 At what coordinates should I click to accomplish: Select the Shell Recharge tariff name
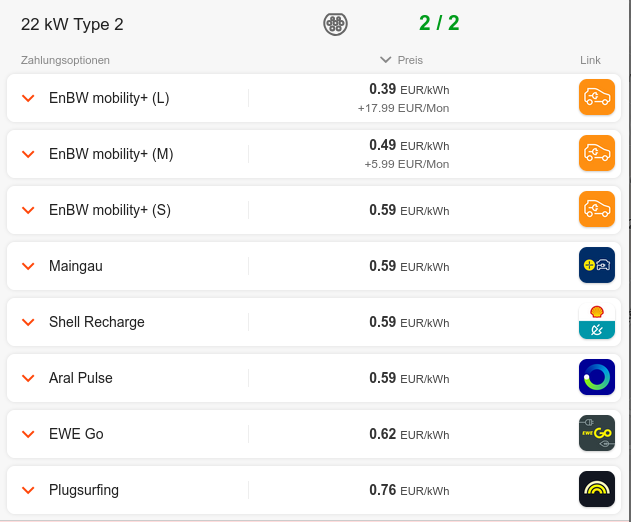(x=97, y=322)
